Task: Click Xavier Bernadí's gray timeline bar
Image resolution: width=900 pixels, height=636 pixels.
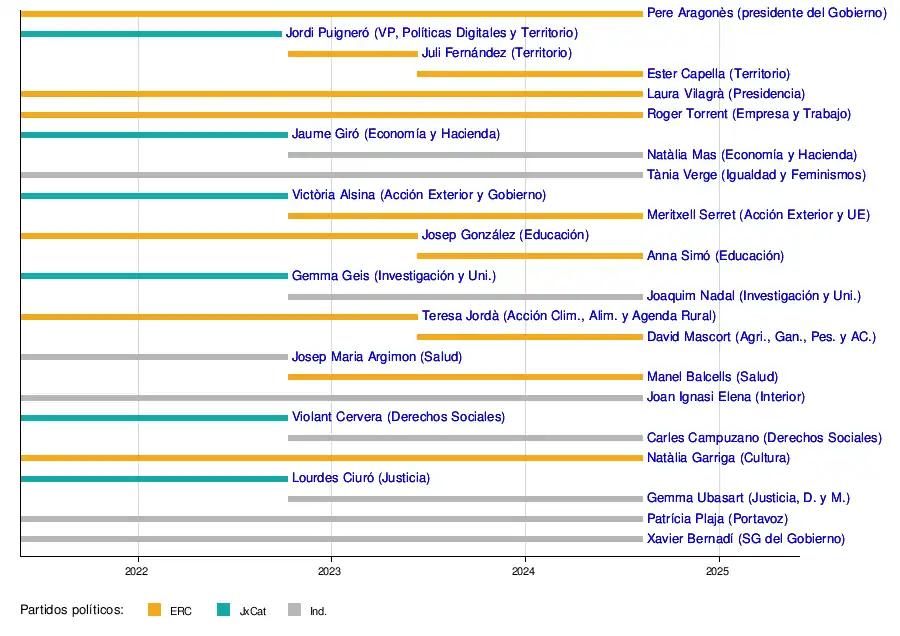Action: (331, 539)
